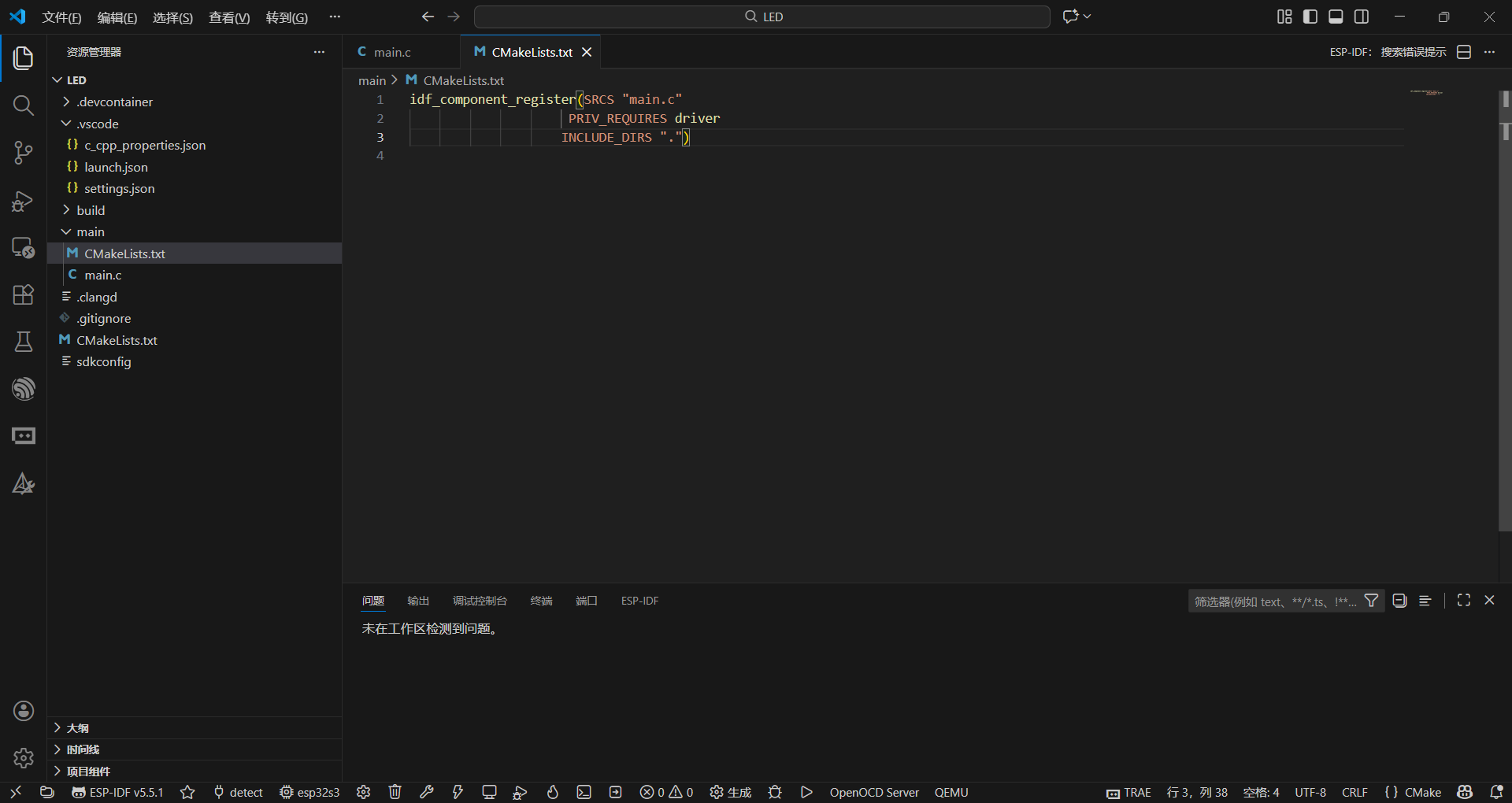Click QEMU in status bar
Viewport: 1512px width, 803px height.
[951, 792]
